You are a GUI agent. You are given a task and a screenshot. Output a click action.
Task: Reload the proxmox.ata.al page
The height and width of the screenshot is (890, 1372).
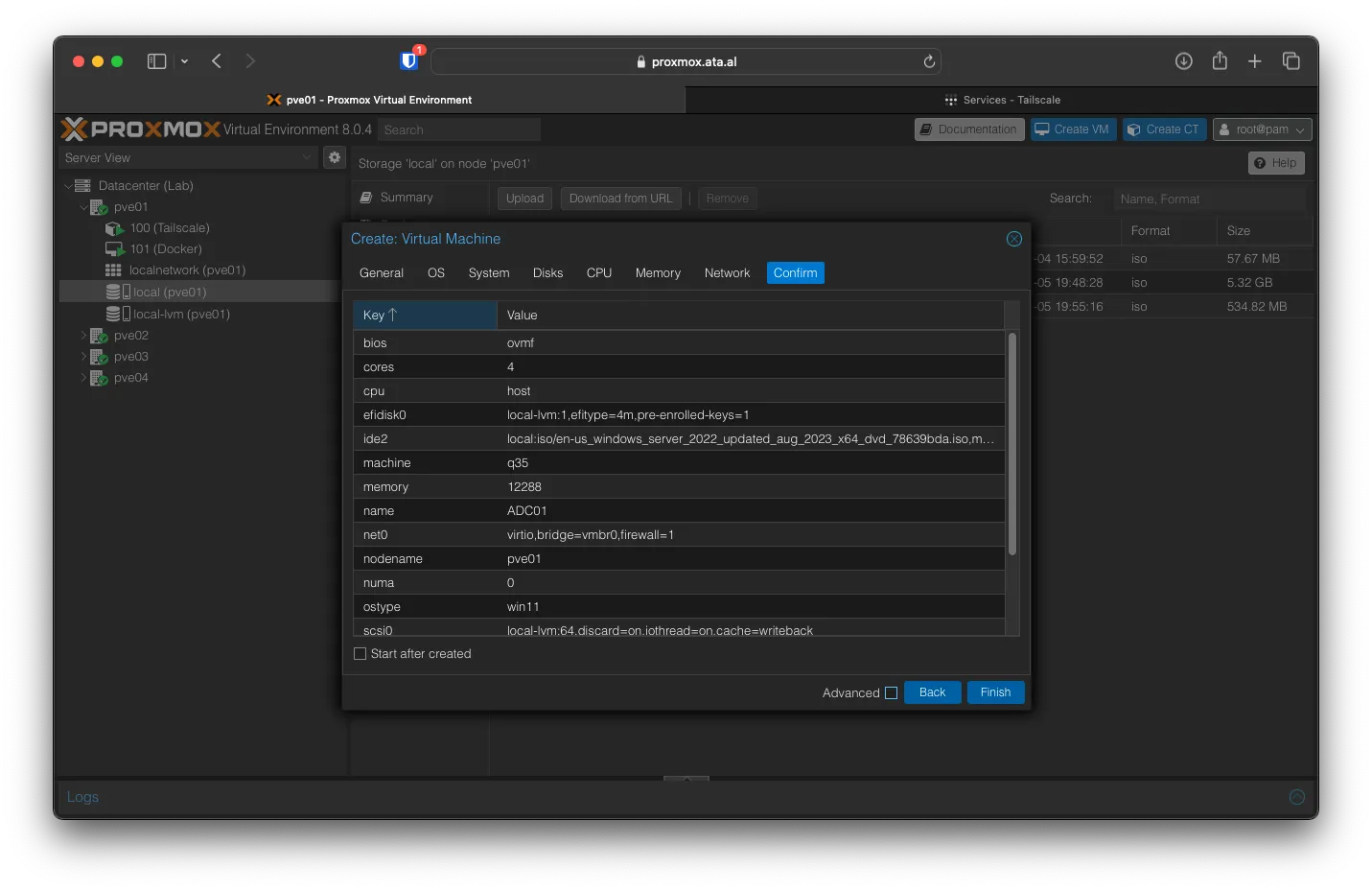(x=929, y=61)
